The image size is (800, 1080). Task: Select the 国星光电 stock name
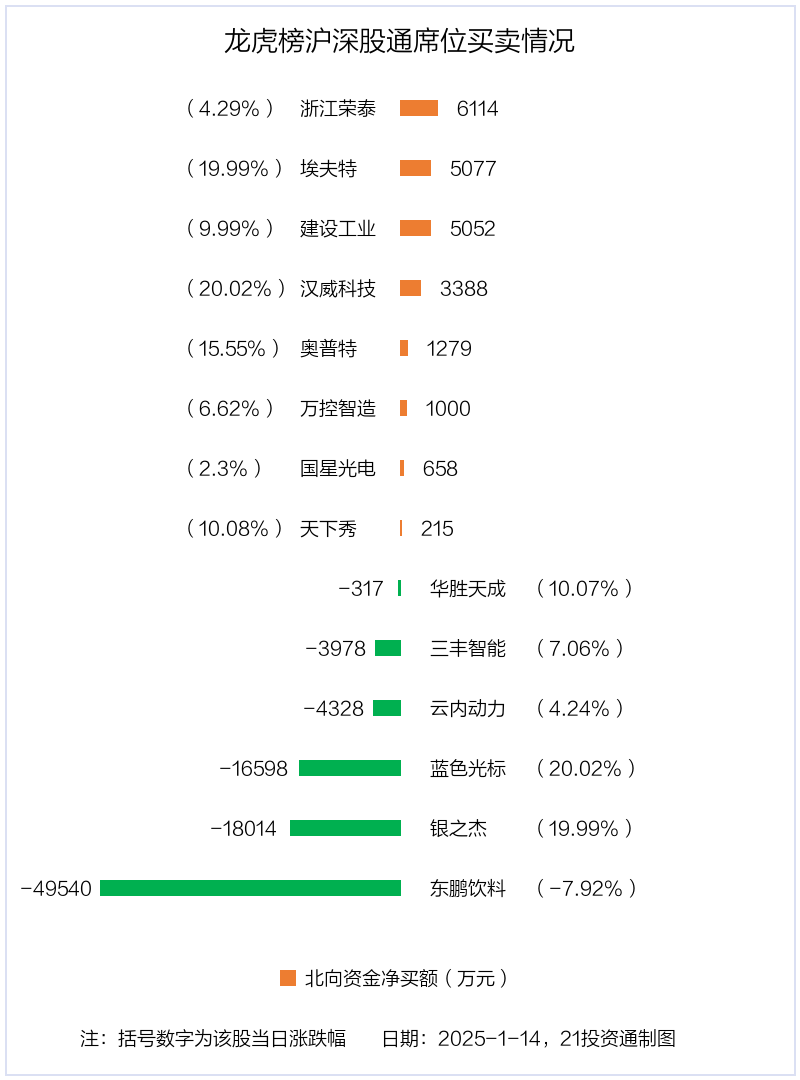point(338,469)
